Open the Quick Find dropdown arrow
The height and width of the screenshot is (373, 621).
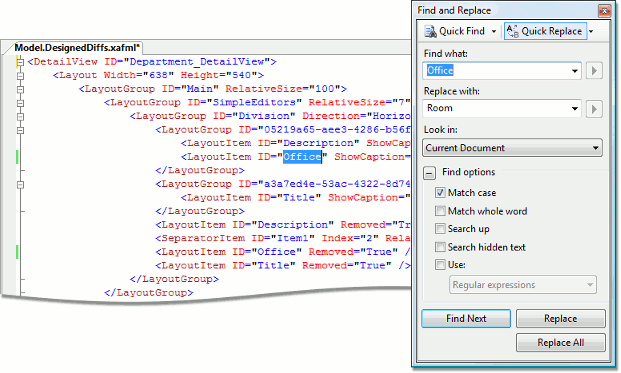[x=494, y=31]
